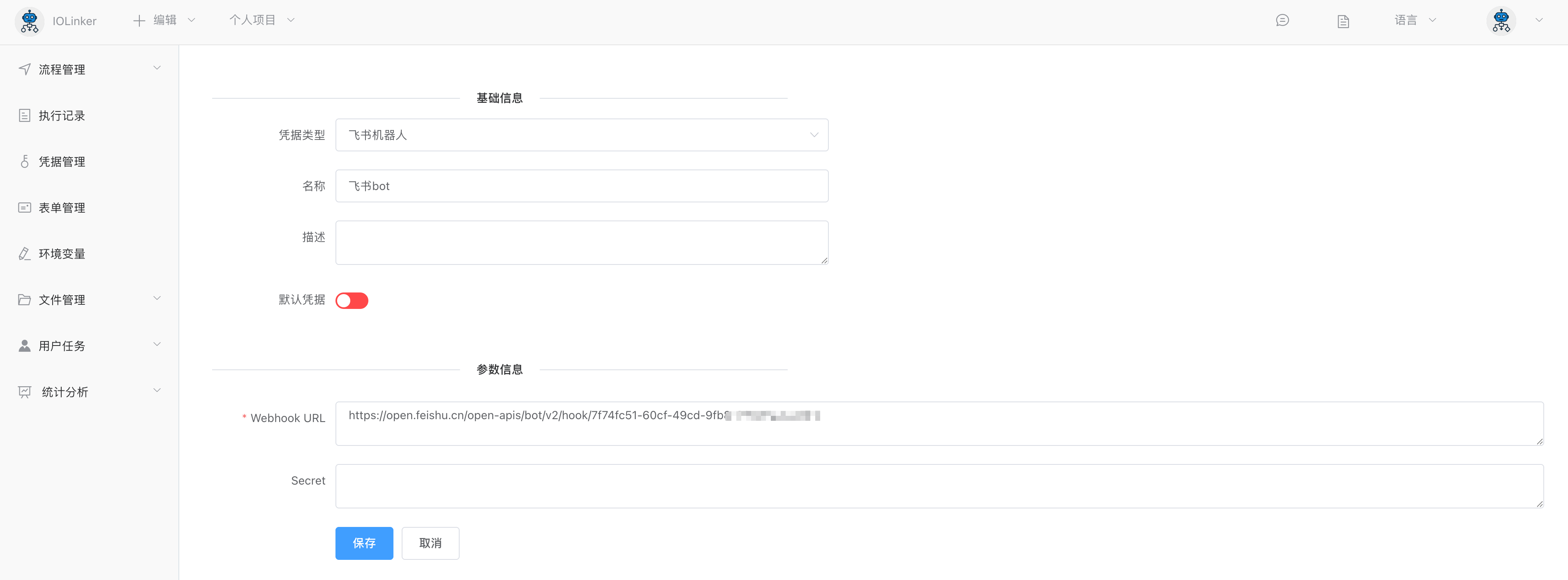The image size is (1568, 580).
Task: Click the chat message icon in header
Action: pyautogui.click(x=1282, y=21)
